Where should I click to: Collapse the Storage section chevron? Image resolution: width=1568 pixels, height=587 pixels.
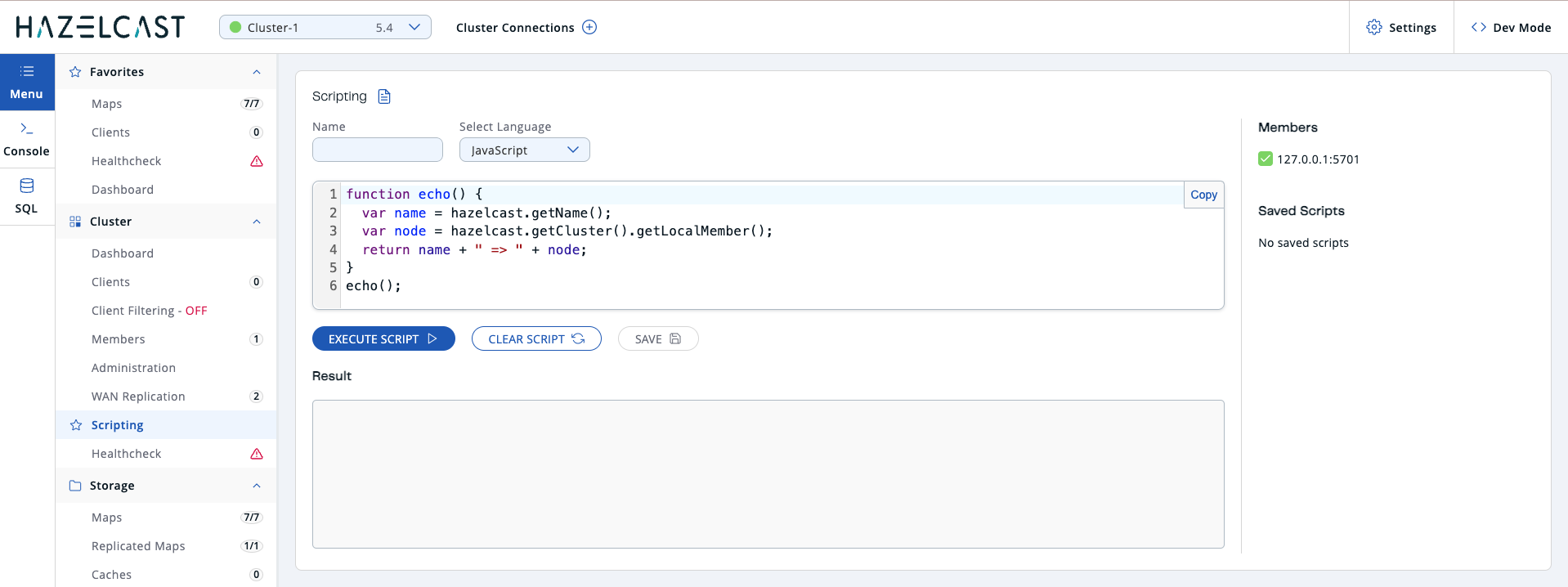[257, 486]
